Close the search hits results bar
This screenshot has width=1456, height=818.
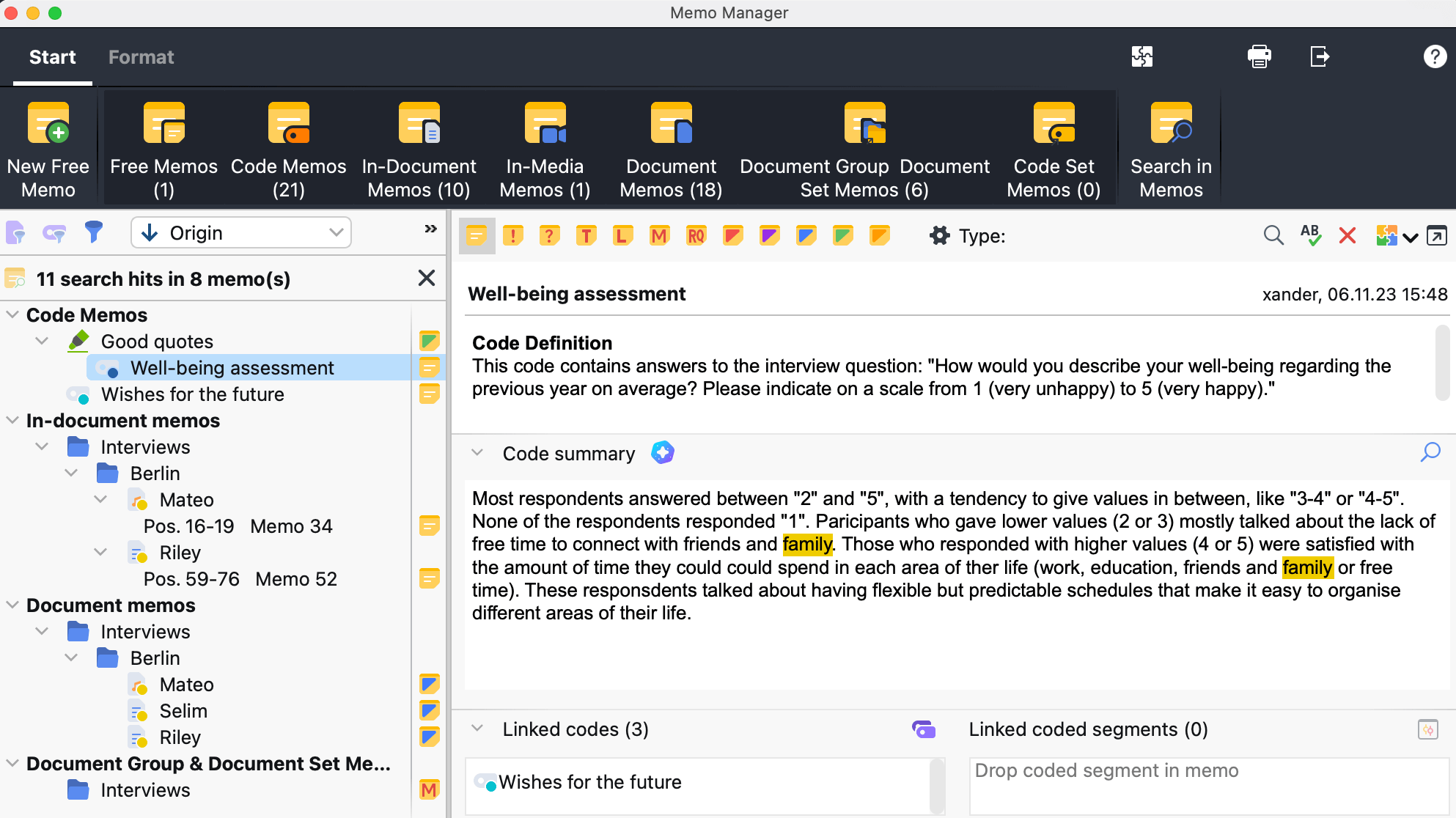click(426, 279)
